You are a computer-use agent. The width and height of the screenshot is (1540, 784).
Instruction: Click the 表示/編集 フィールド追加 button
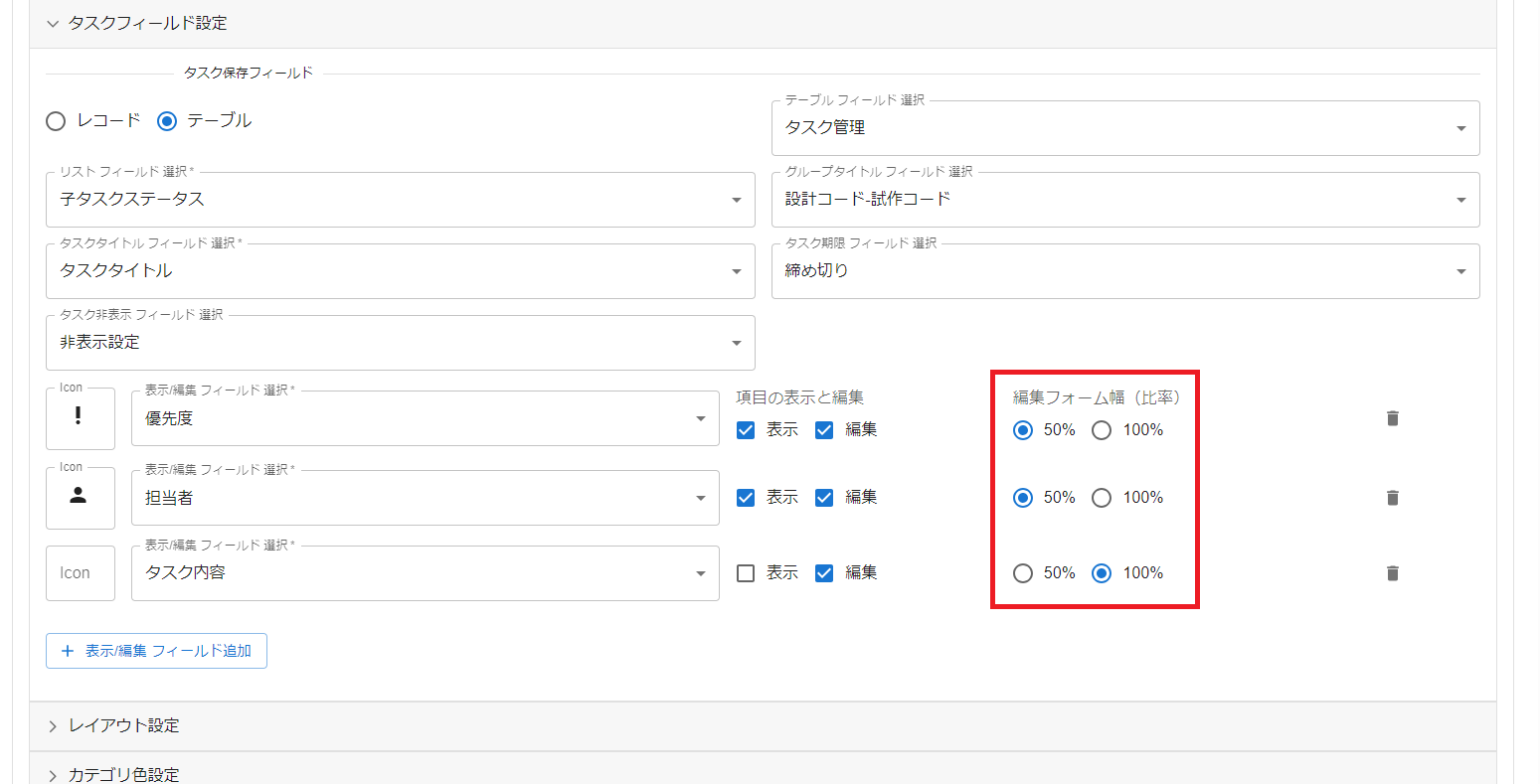pos(156,650)
